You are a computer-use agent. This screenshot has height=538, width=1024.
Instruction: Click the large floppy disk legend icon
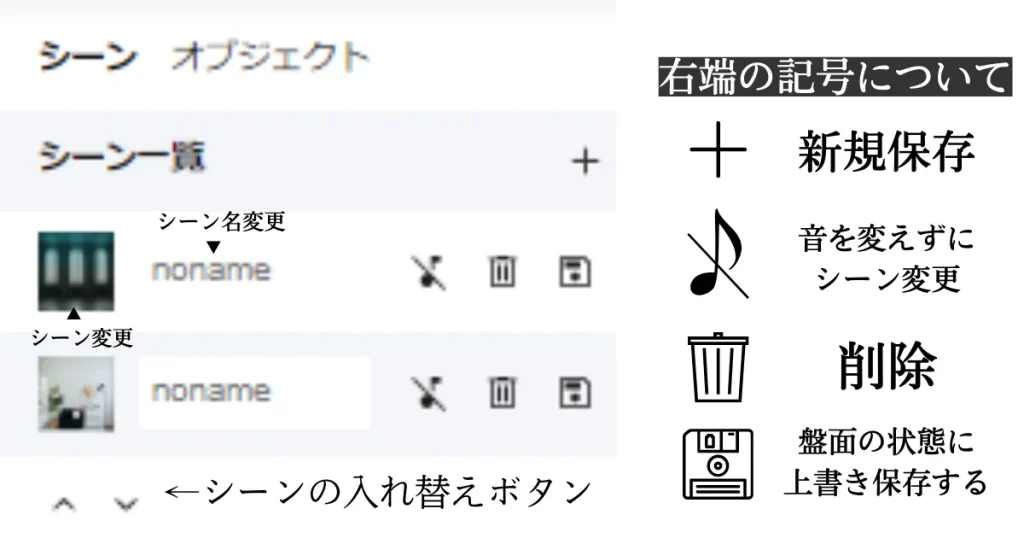pos(718,464)
